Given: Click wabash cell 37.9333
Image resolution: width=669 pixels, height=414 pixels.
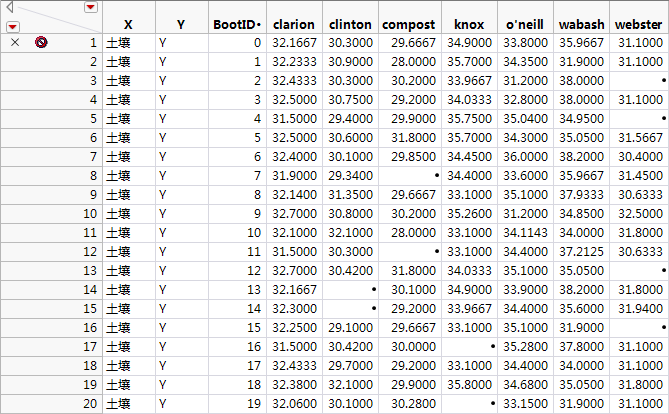Looking at the screenshot, I should [x=582, y=195].
